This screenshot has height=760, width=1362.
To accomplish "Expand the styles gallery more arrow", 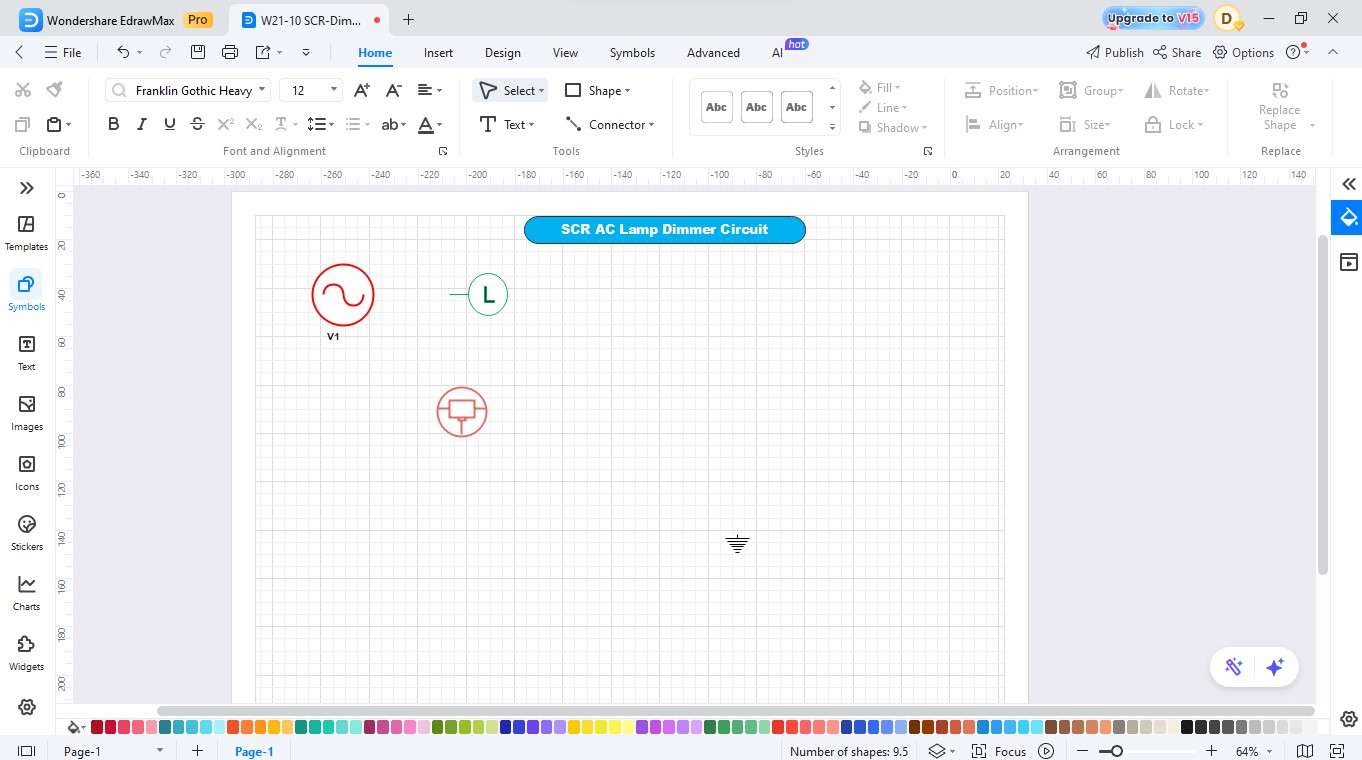I will [x=832, y=127].
